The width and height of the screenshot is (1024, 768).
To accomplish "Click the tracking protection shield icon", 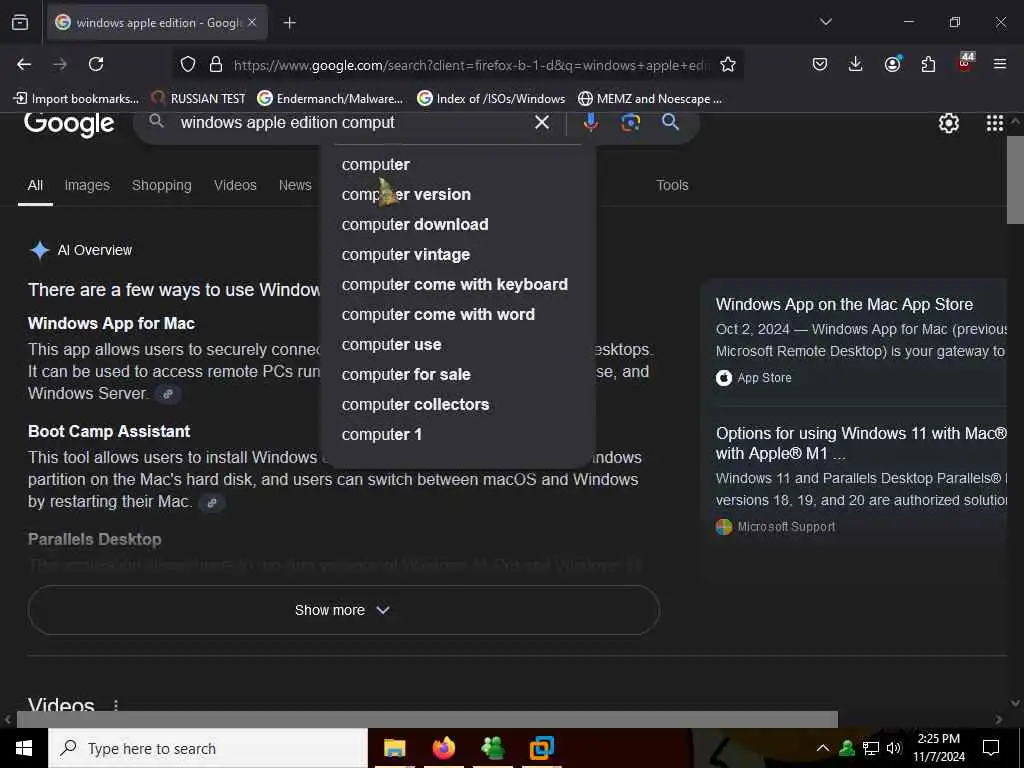I will point(188,64).
